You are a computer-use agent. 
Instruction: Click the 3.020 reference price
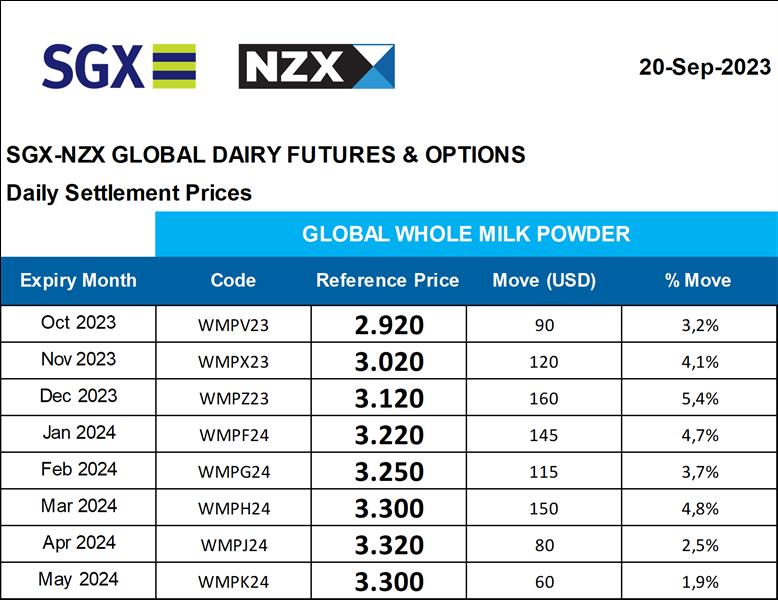(389, 362)
